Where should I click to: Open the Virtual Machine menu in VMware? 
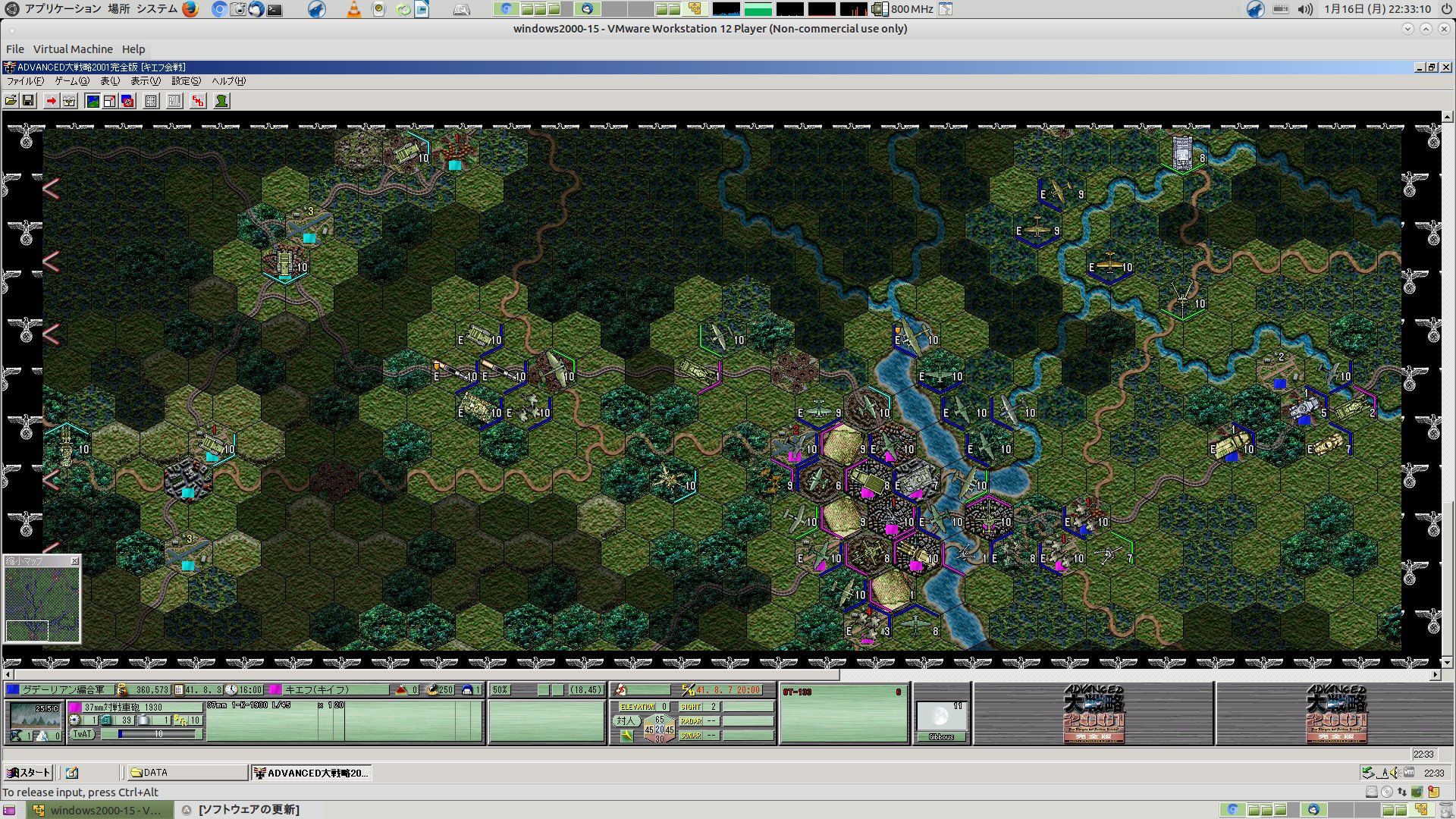coord(73,49)
